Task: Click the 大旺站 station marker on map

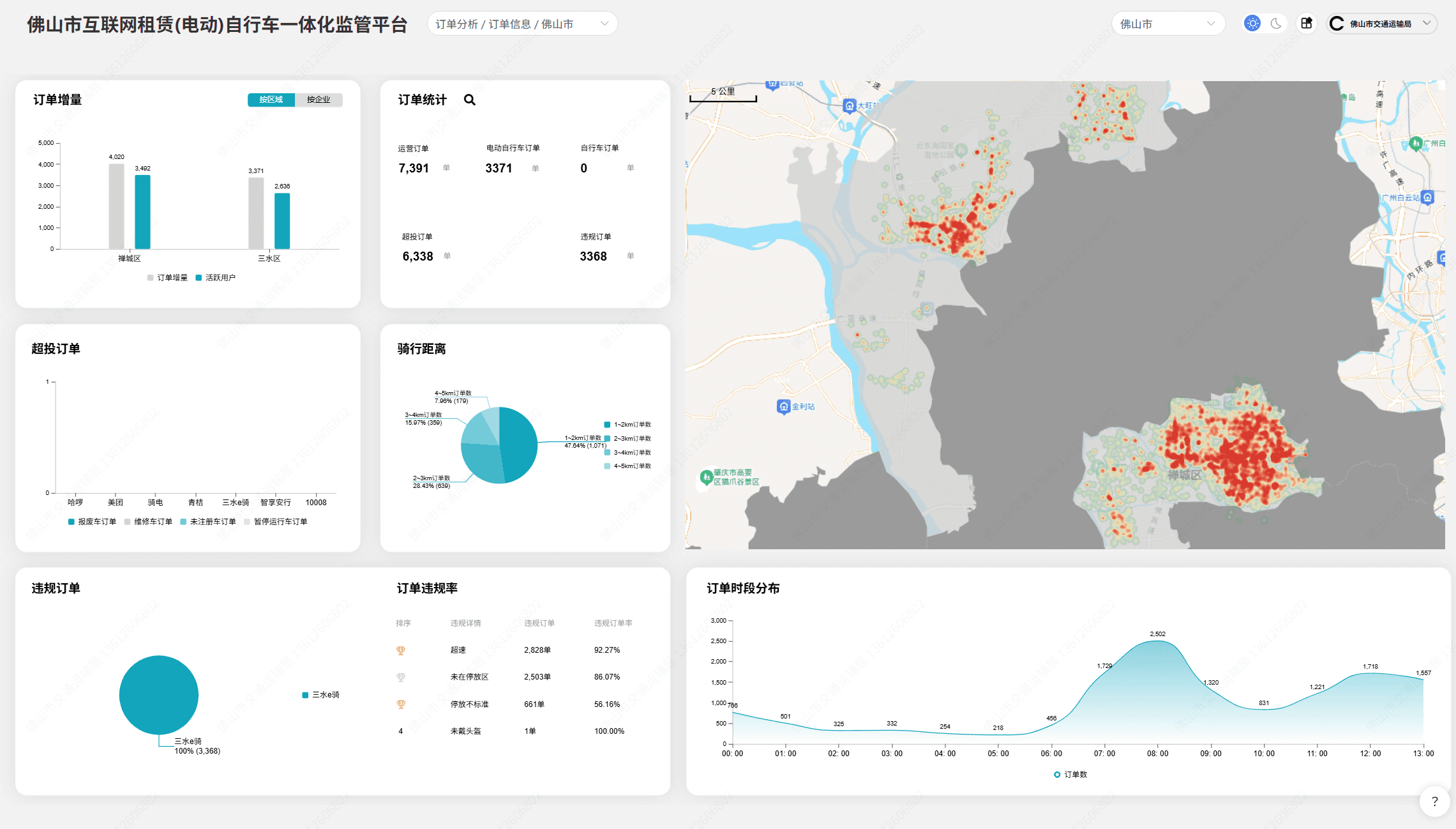Action: (x=849, y=105)
